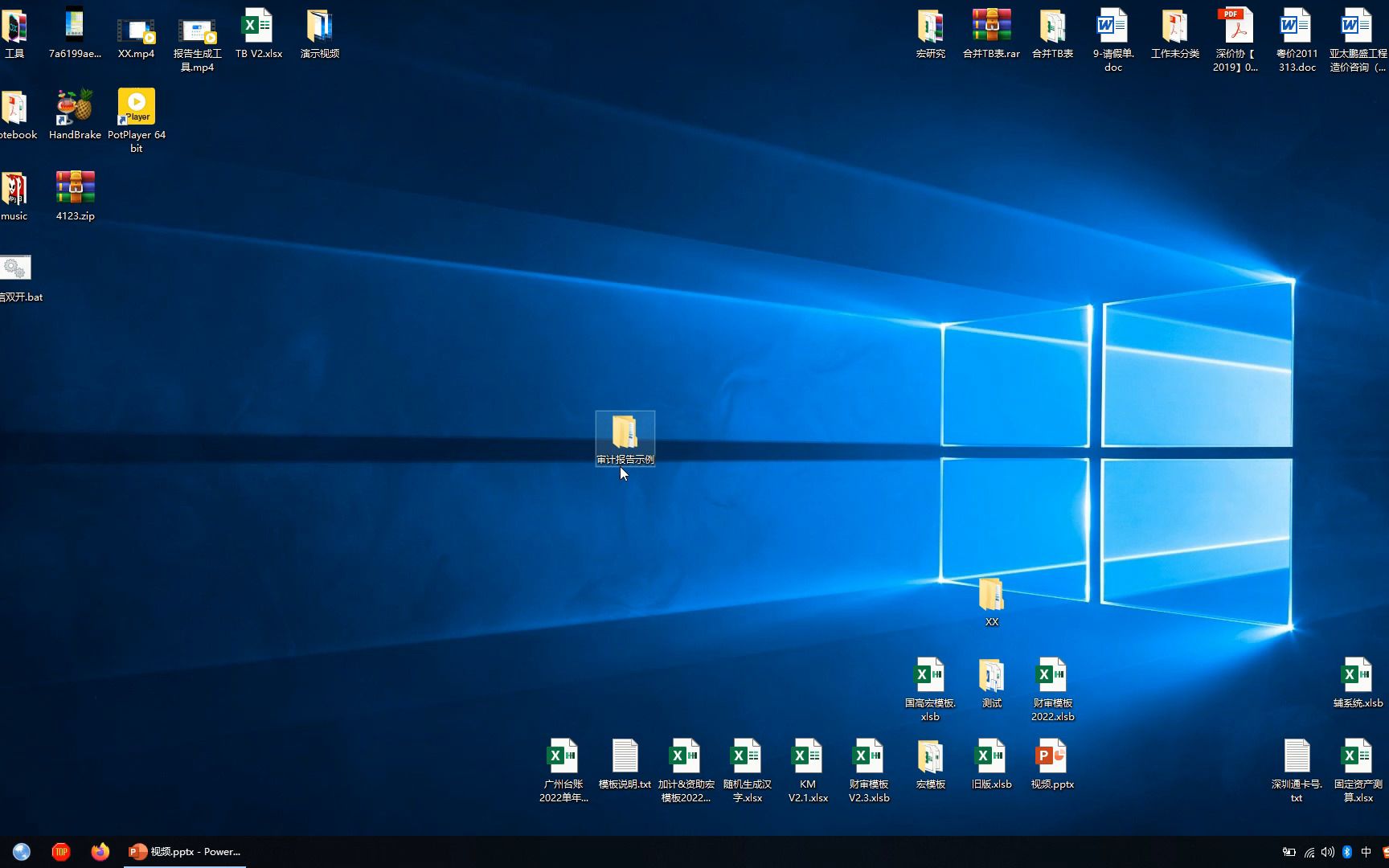The height and width of the screenshot is (868, 1389).
Task: Select 亚太鹏盛工程造价咨询 Word document
Action: coord(1358,40)
